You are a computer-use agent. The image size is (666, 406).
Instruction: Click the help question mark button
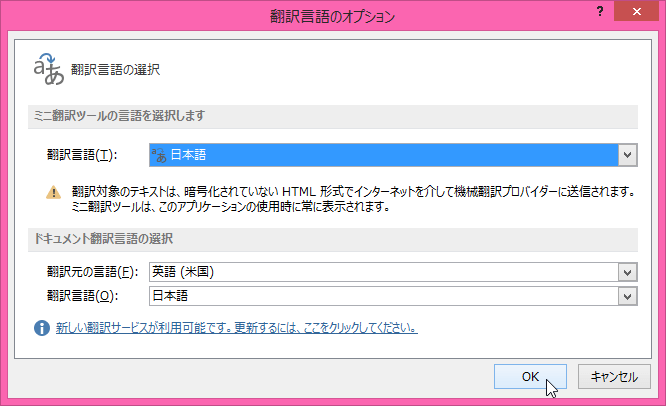coord(599,11)
